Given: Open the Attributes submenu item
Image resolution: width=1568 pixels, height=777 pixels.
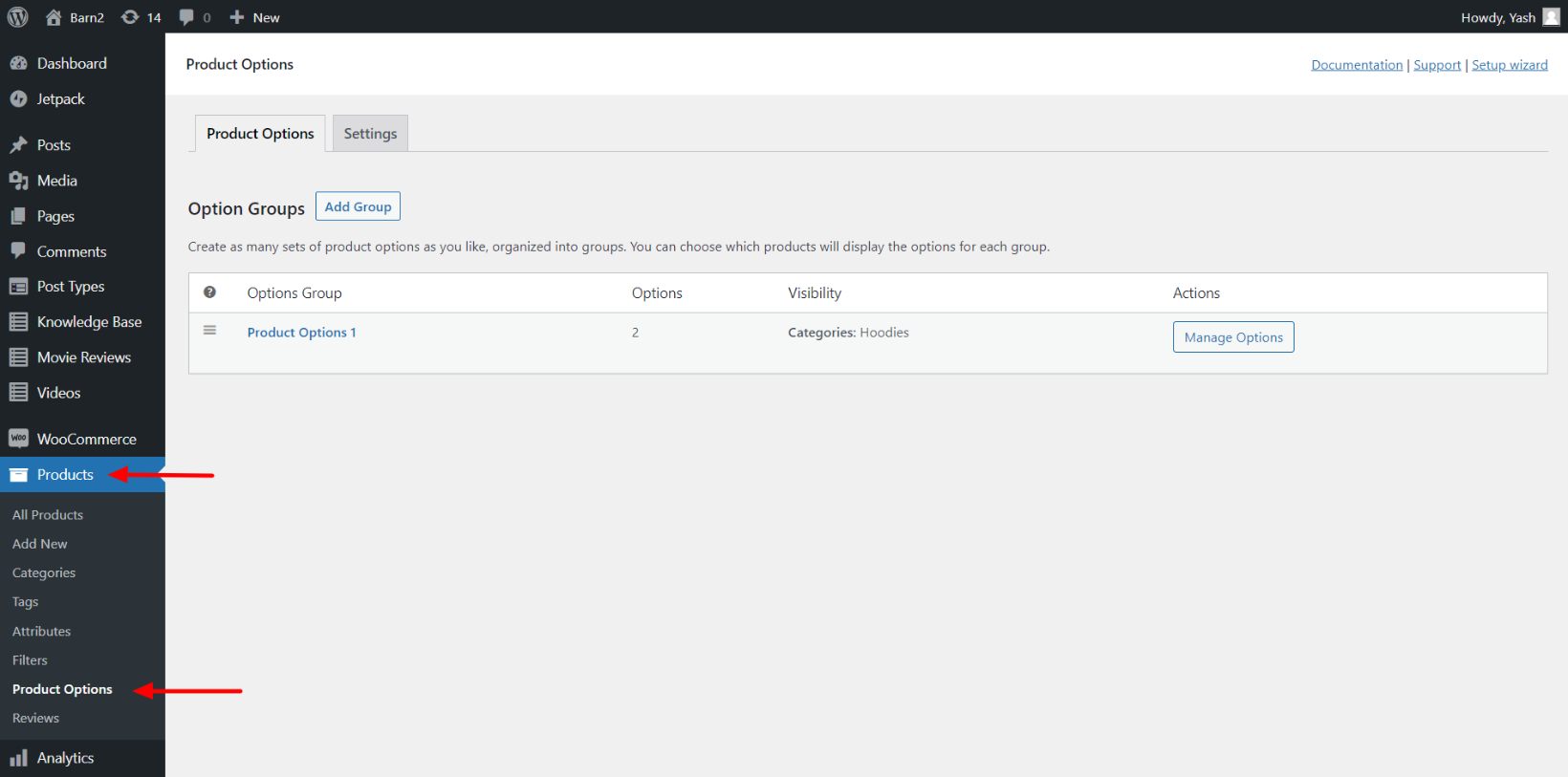Looking at the screenshot, I should (41, 631).
